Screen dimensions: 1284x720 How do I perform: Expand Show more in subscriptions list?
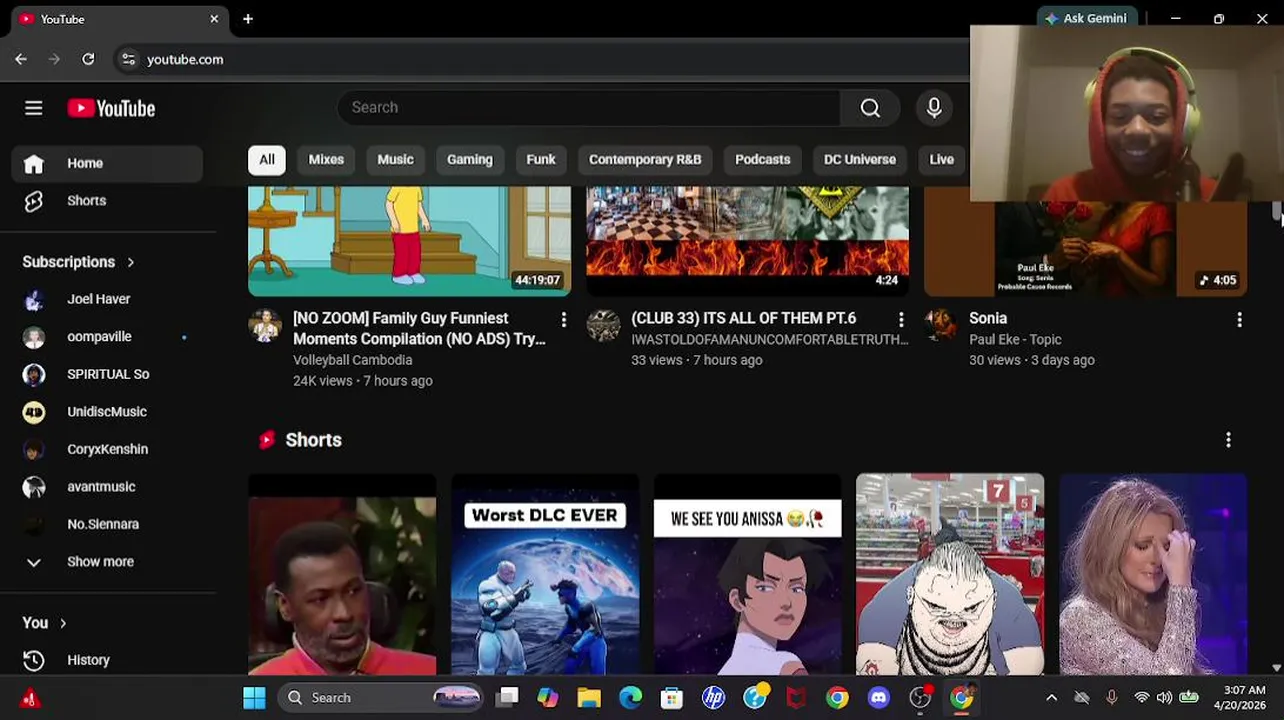coord(107,562)
